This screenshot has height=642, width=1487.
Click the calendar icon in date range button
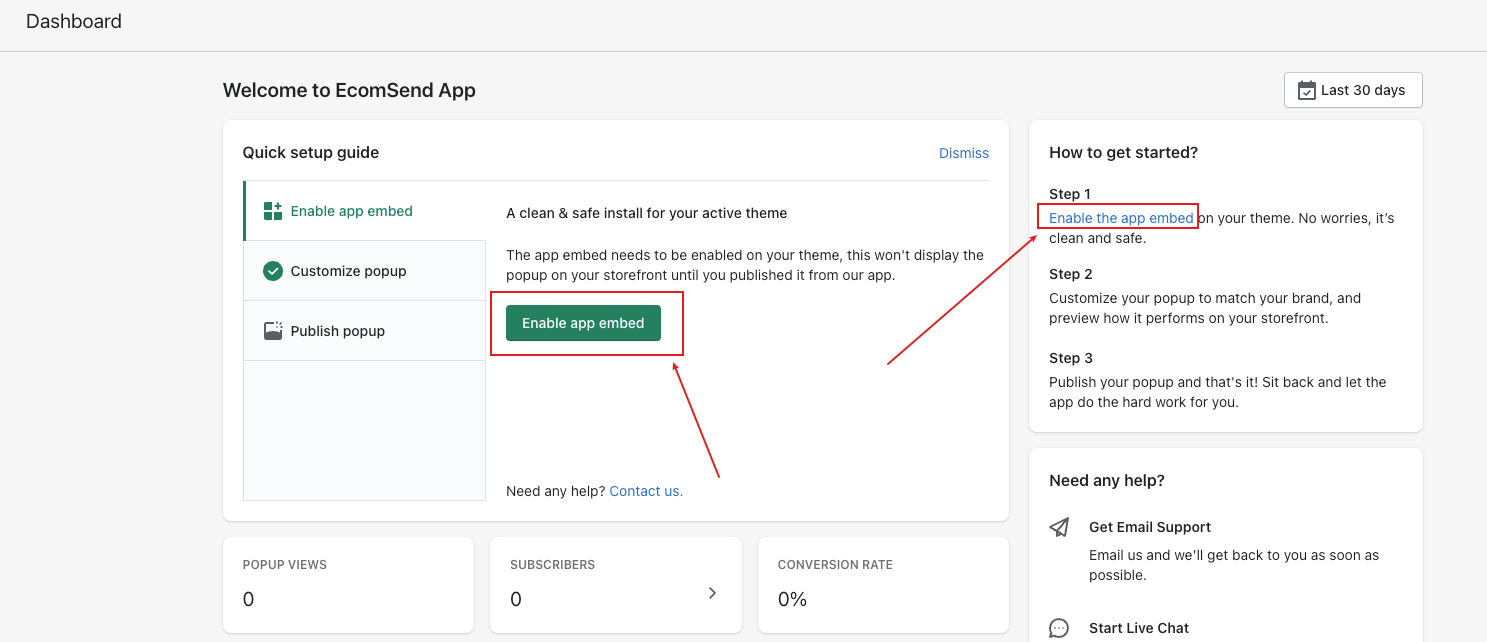pos(1306,90)
